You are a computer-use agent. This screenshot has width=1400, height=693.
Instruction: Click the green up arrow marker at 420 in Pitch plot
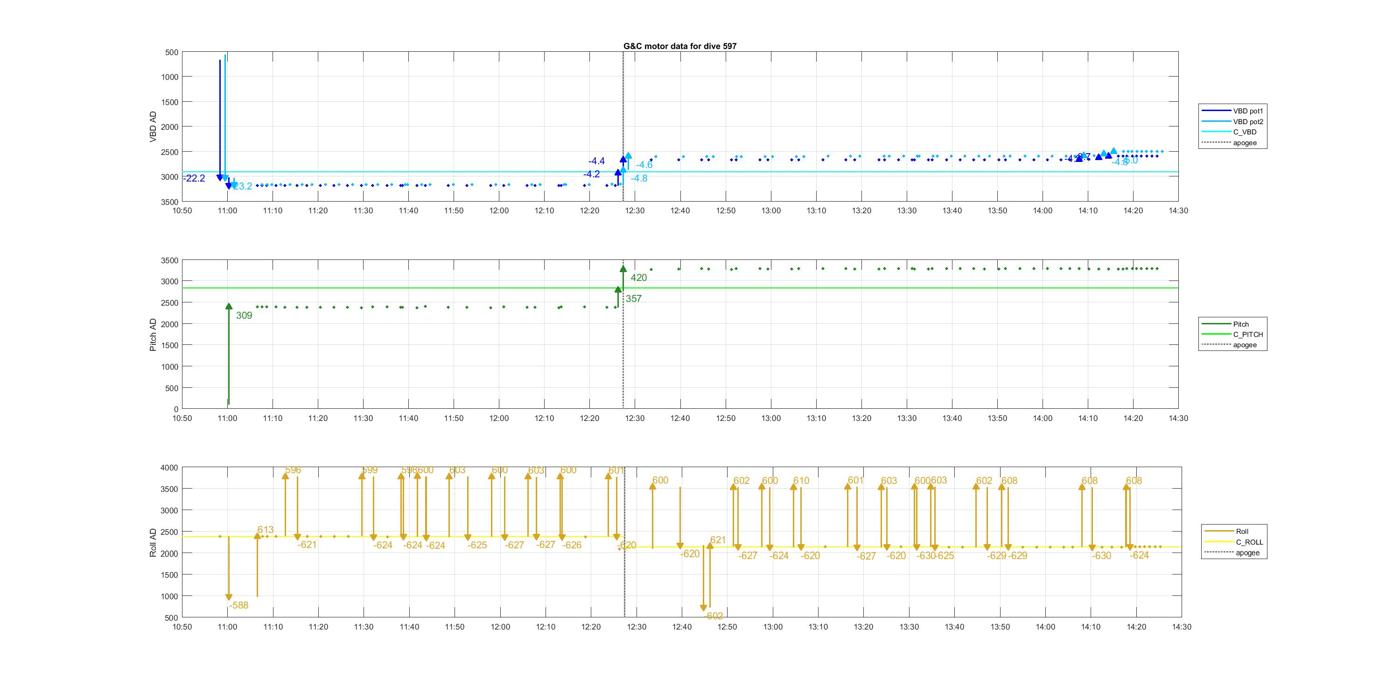(623, 268)
